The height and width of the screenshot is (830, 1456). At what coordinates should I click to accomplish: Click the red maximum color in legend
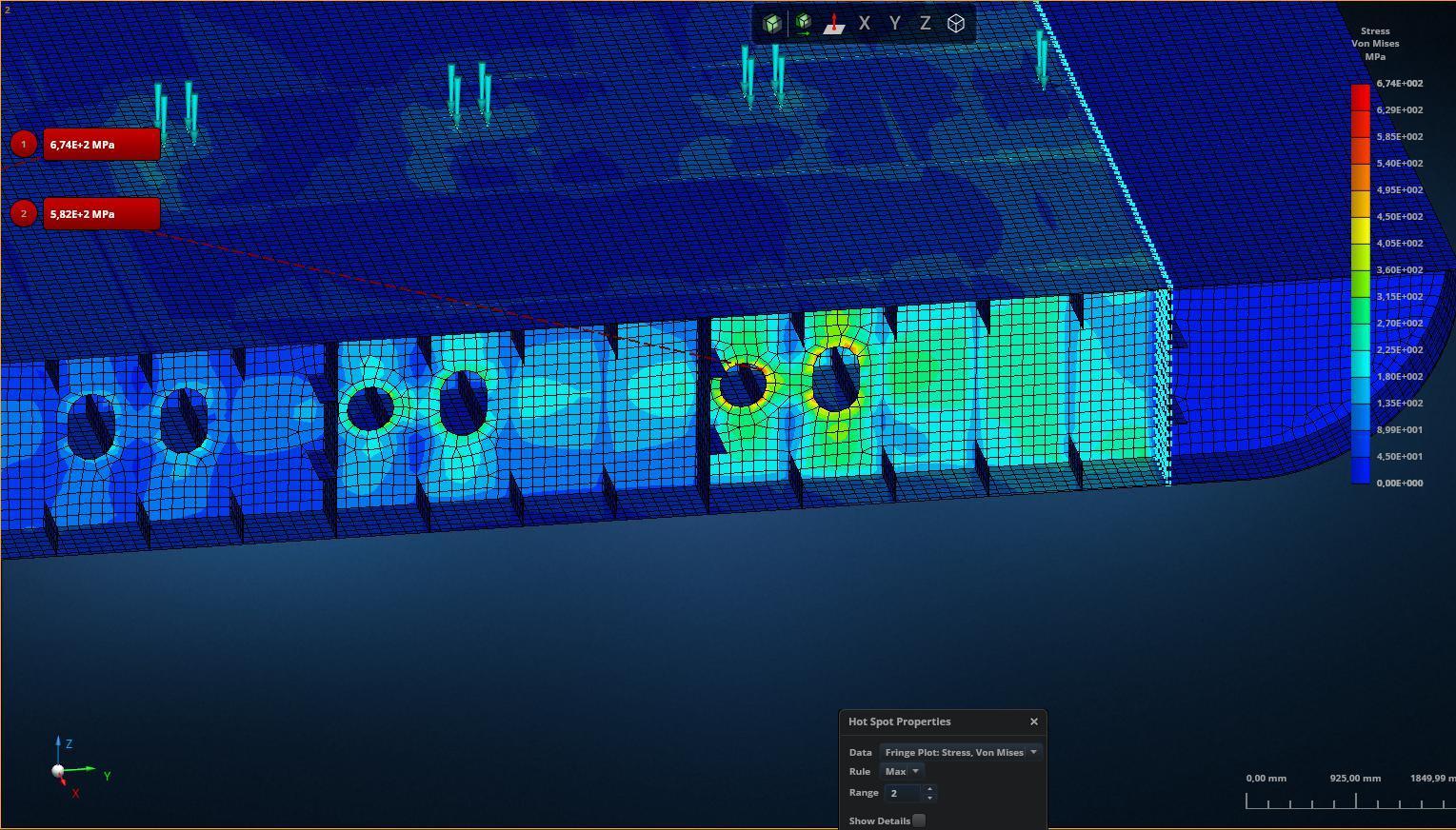click(x=1361, y=96)
